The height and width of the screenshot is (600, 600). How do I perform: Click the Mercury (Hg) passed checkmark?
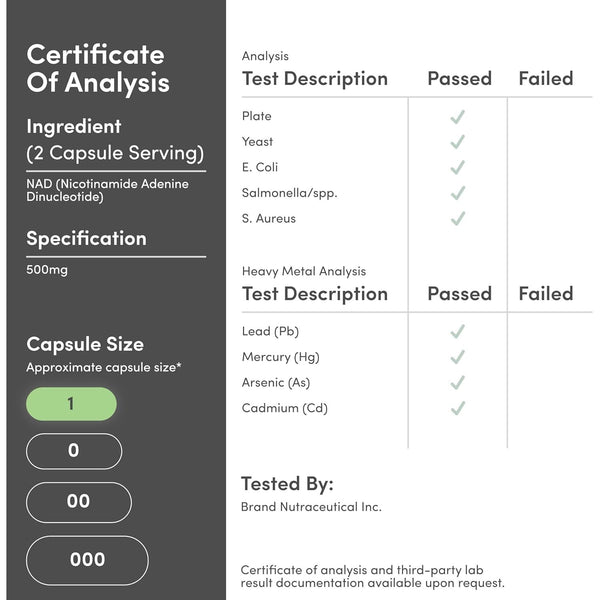click(458, 357)
